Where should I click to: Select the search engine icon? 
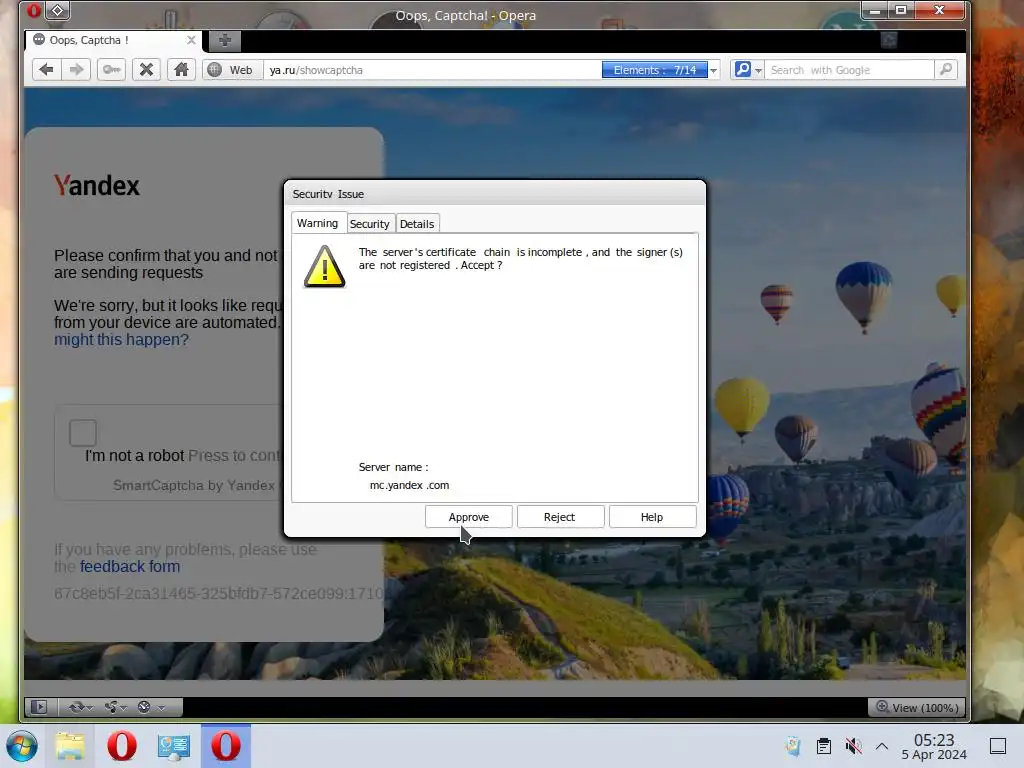coord(743,69)
